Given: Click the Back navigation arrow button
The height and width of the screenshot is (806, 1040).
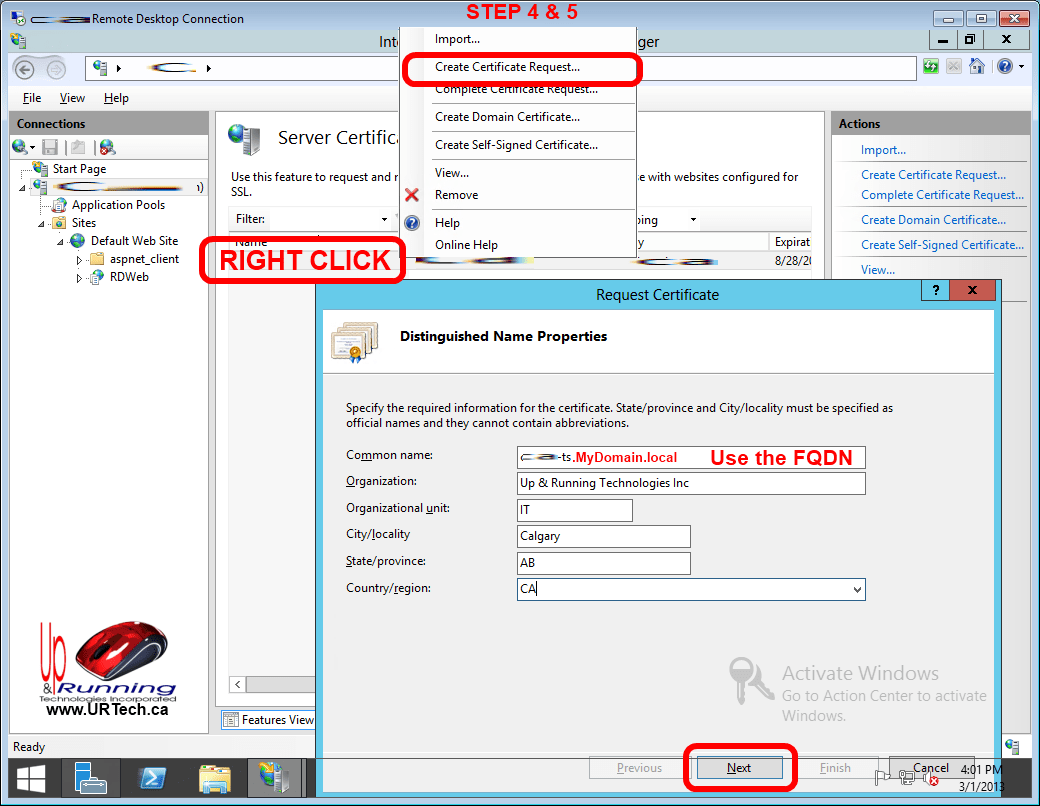Looking at the screenshot, I should coord(25,69).
